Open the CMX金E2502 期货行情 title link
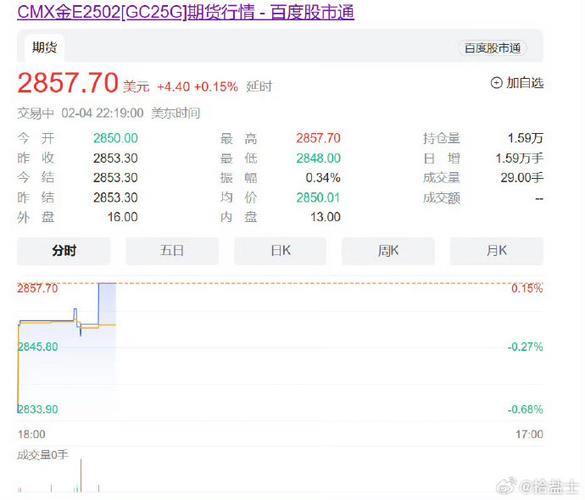 tap(185, 12)
